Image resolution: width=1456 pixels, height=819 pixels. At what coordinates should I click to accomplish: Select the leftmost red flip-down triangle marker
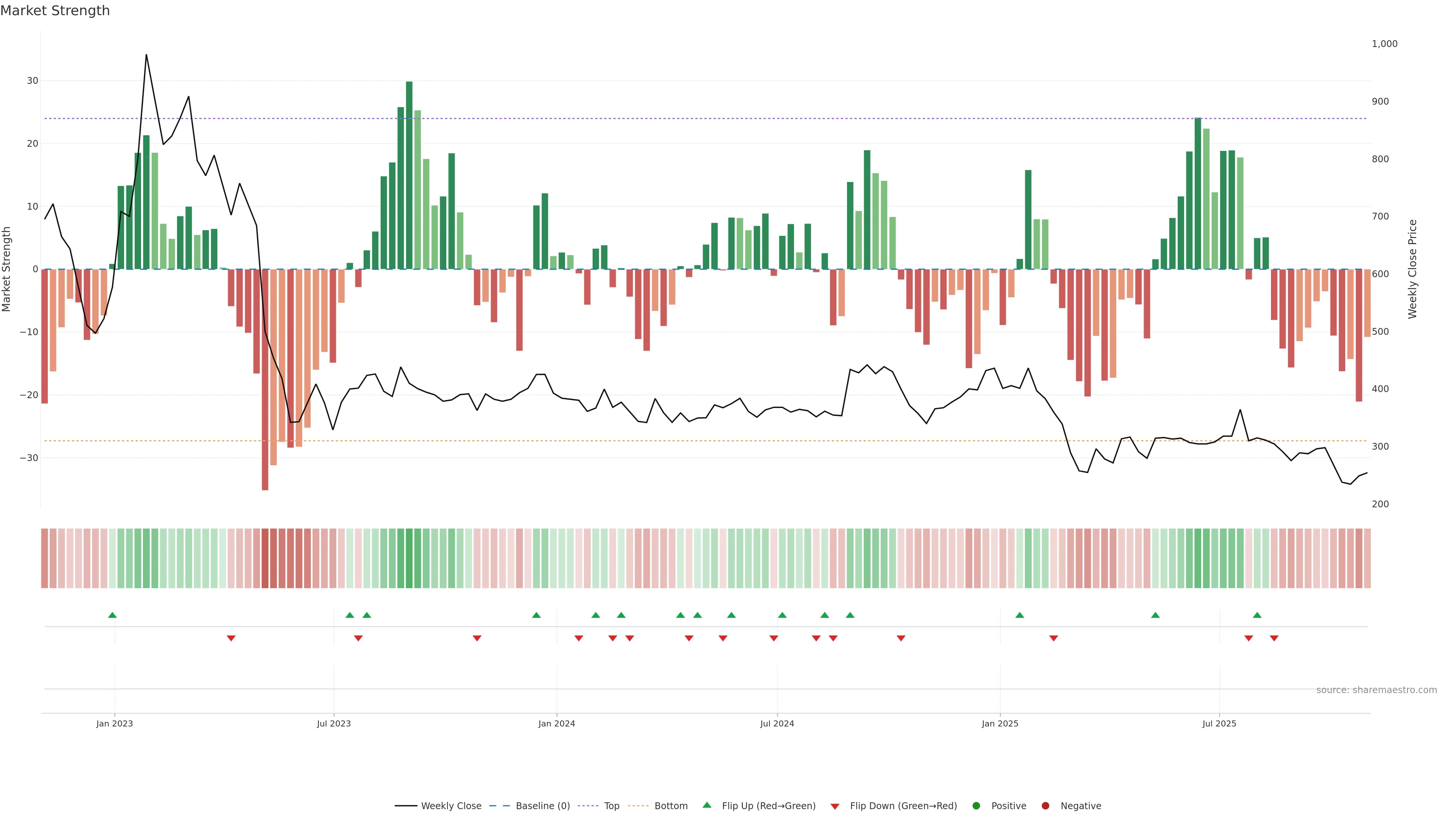[231, 638]
